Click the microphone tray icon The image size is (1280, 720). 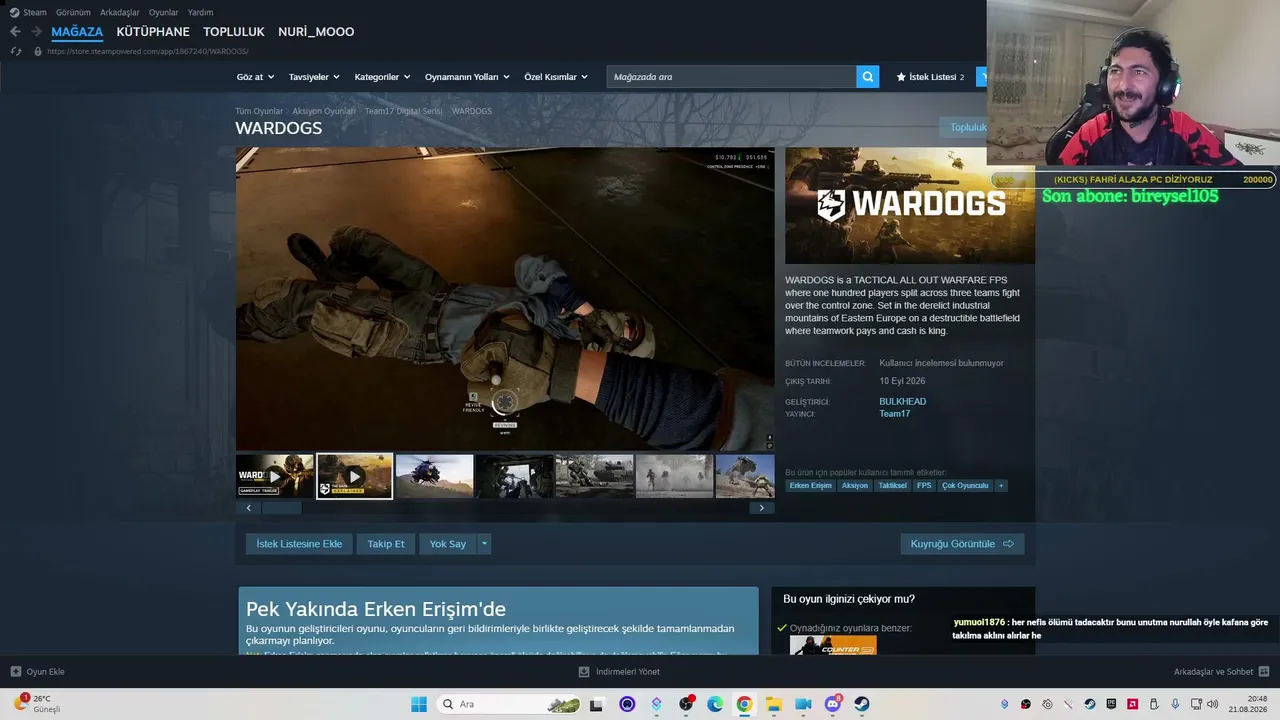pyautogui.click(x=1175, y=704)
